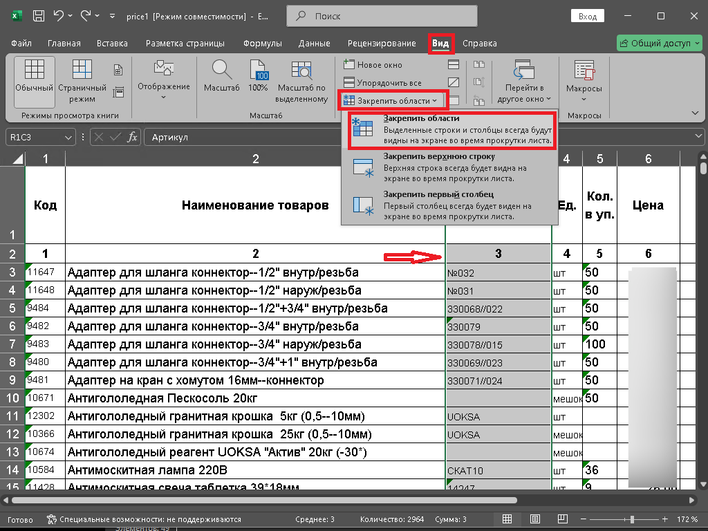Open the Справка tab

coord(480,43)
